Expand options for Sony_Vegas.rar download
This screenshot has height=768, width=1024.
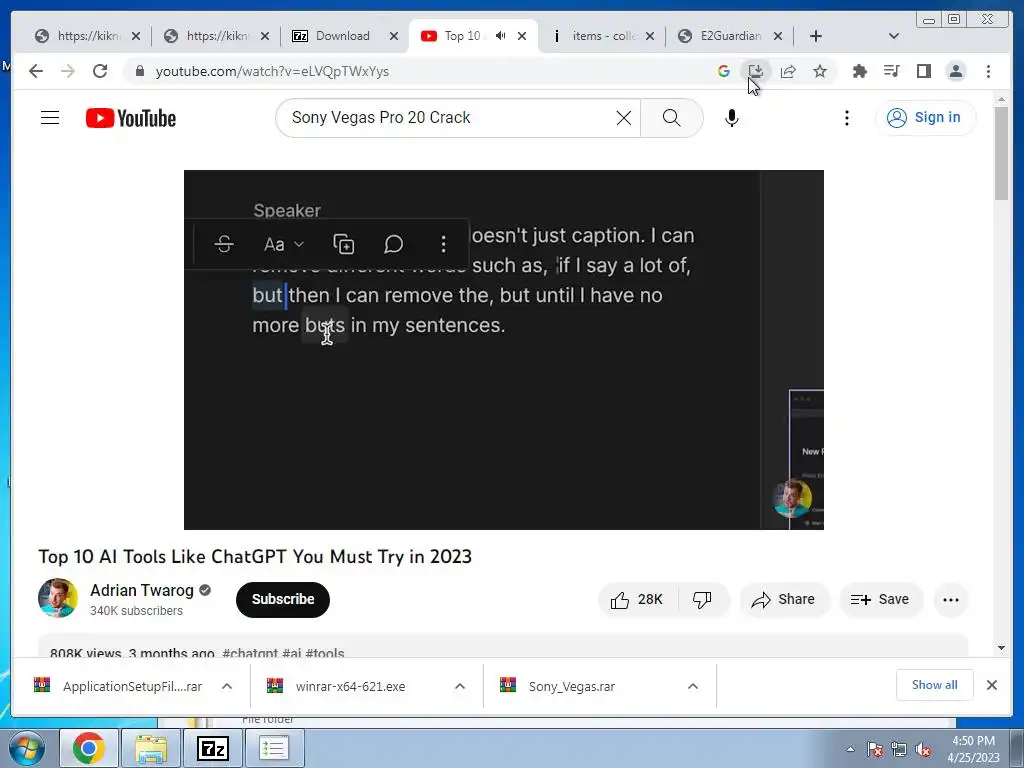(693, 686)
